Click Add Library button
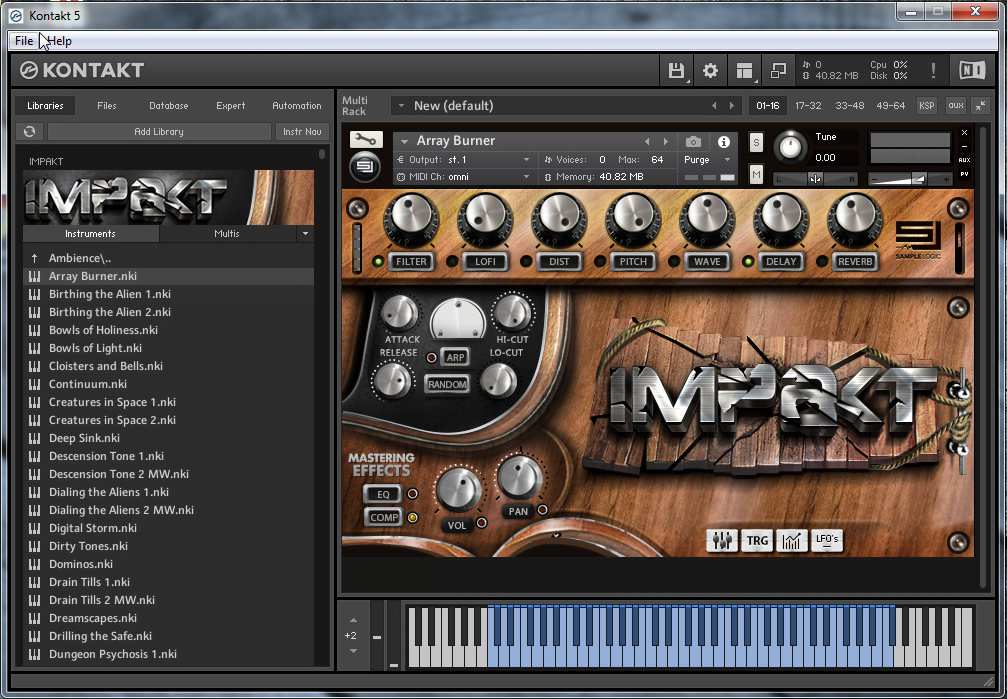Image resolution: width=1007 pixels, height=699 pixels. click(x=159, y=132)
